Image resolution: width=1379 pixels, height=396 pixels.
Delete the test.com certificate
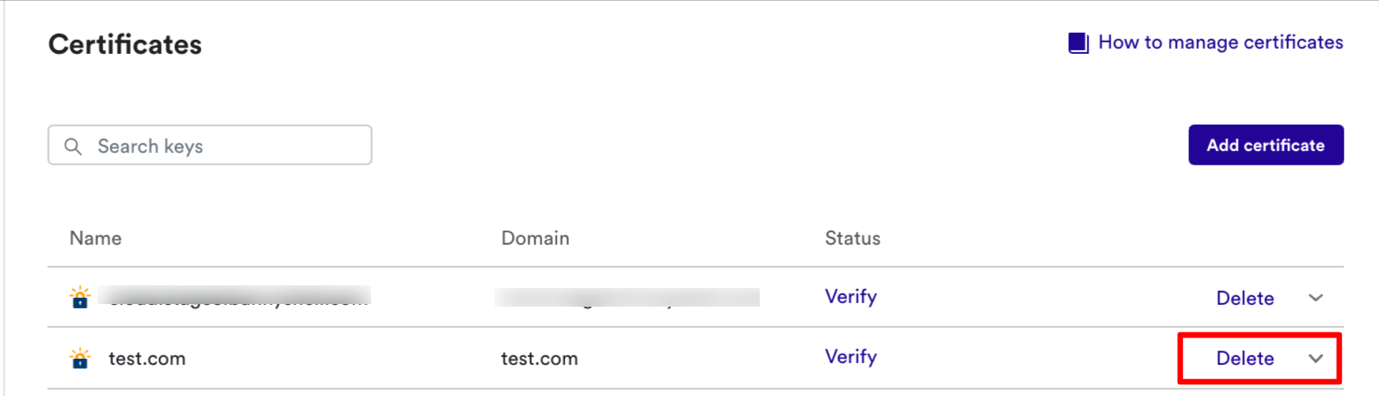pyautogui.click(x=1245, y=358)
